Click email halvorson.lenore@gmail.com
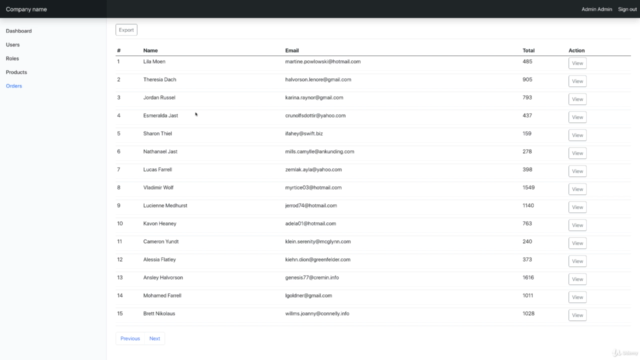The width and height of the screenshot is (640, 360). click(318, 80)
